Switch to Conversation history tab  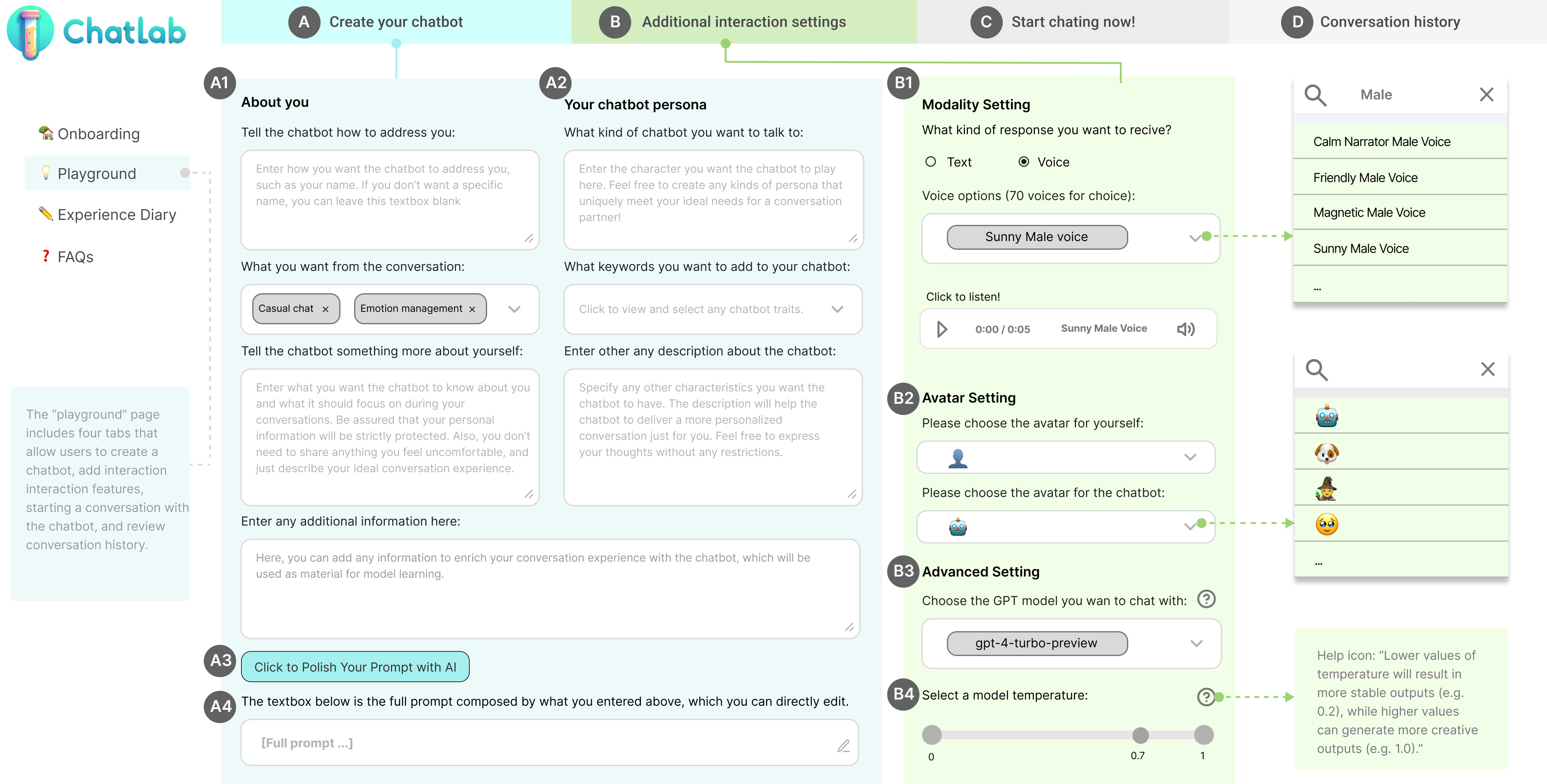[x=1388, y=22]
